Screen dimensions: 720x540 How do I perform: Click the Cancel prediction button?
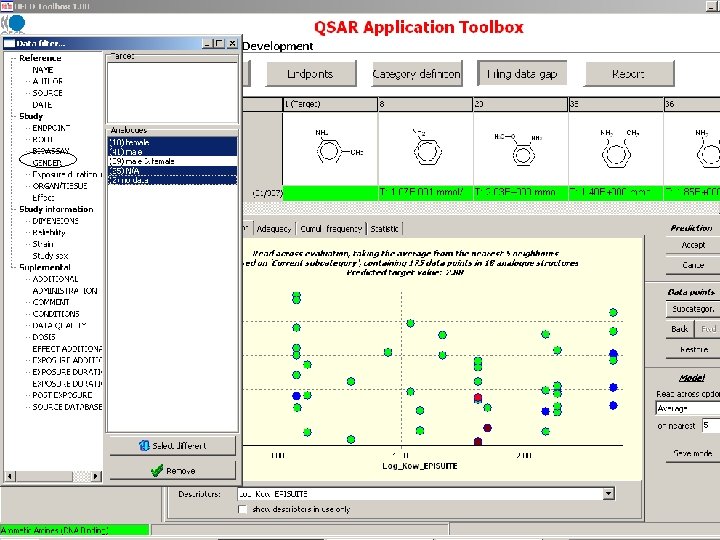693,265
